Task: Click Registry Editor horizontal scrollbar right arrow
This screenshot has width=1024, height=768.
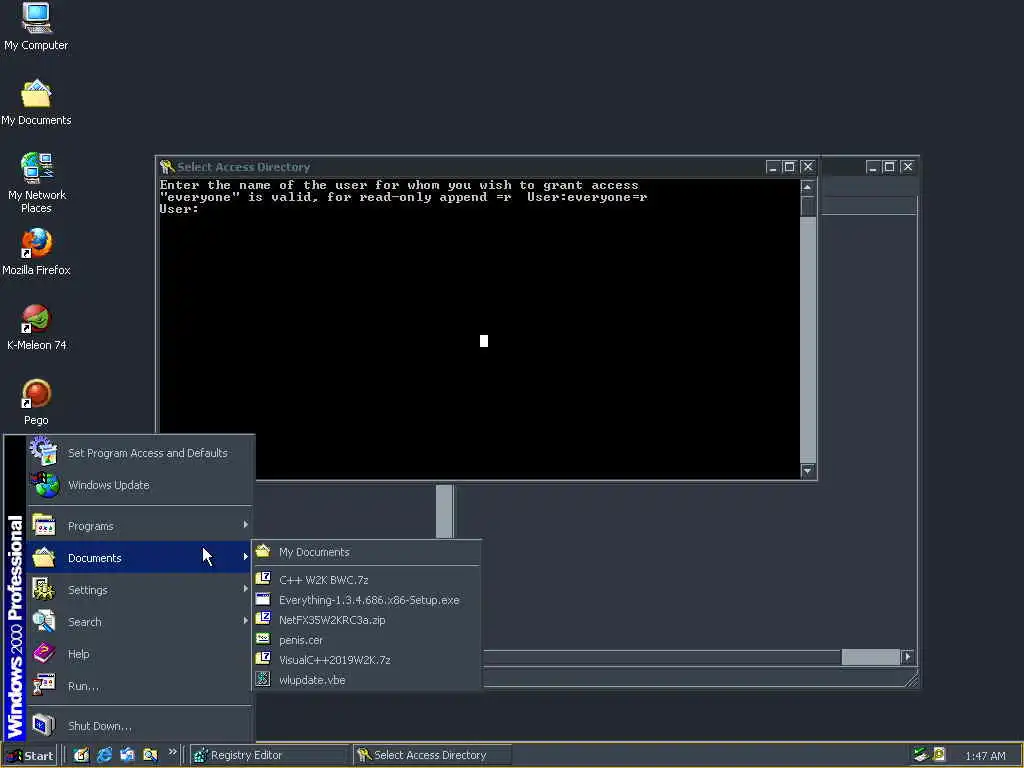Action: (x=907, y=656)
